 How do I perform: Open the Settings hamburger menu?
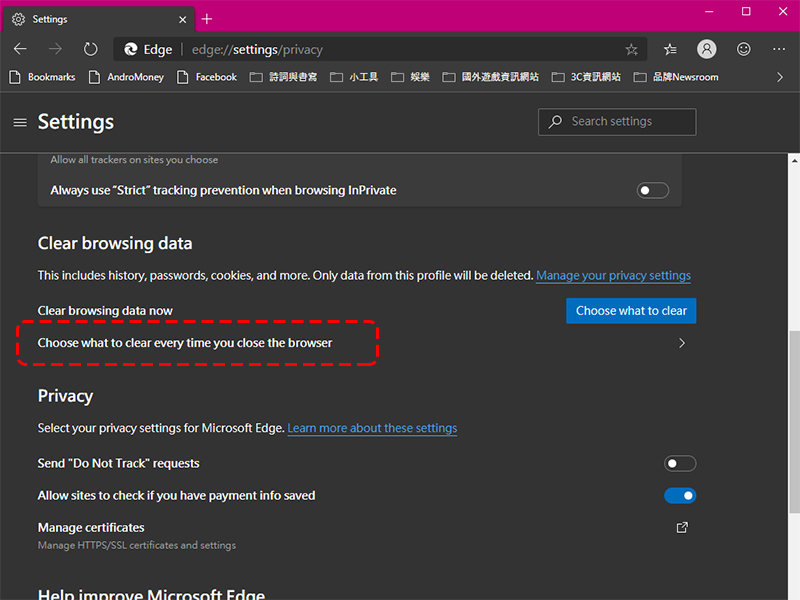[x=20, y=122]
